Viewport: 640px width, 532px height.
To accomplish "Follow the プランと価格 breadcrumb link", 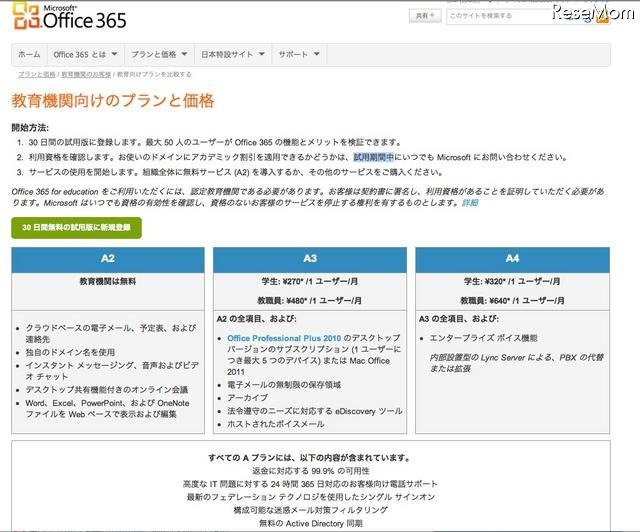I will tap(37, 74).
